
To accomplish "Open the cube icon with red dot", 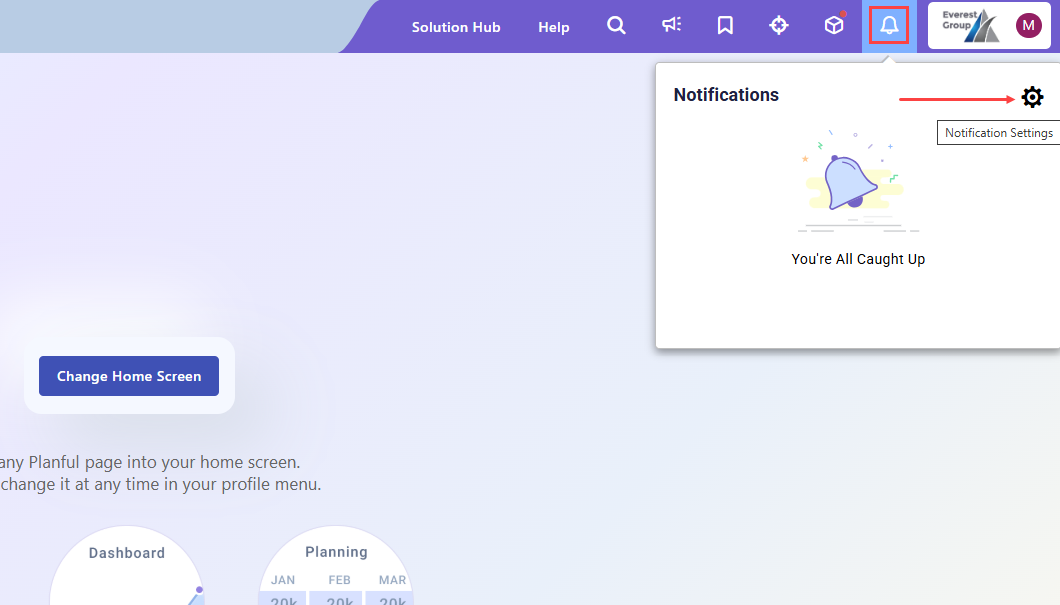I will pyautogui.click(x=834, y=25).
